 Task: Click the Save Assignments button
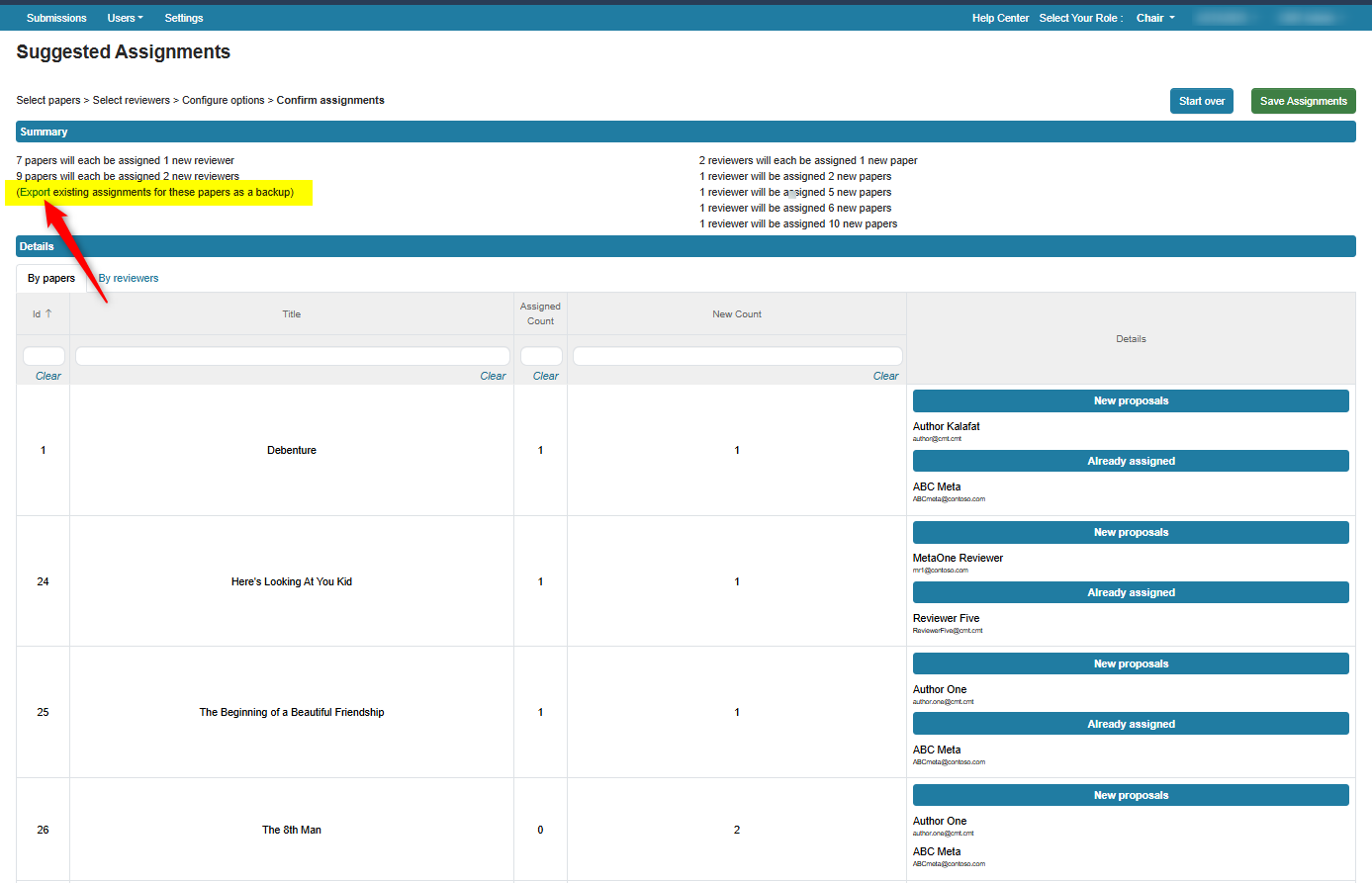1303,100
